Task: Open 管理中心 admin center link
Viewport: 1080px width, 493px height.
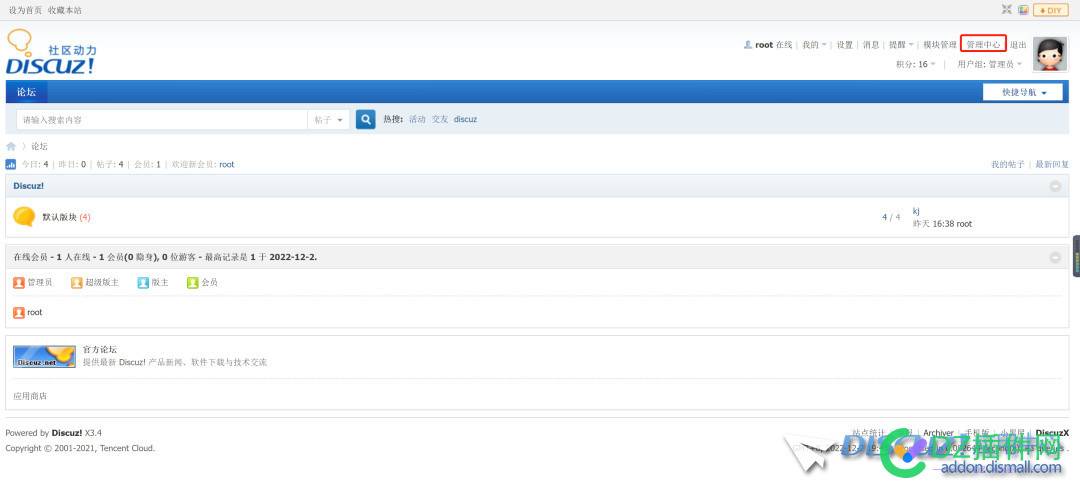Action: (984, 45)
